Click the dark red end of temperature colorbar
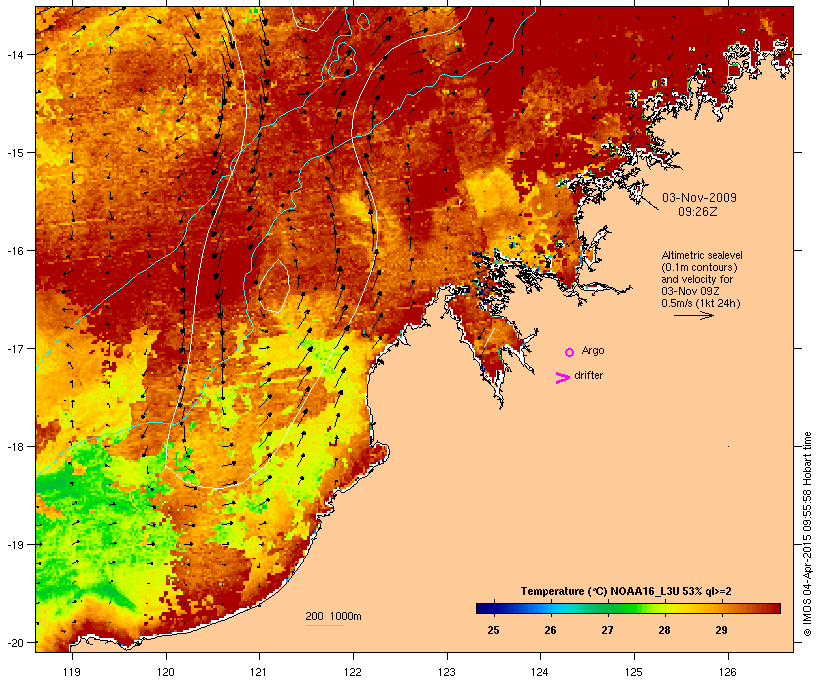 tap(774, 608)
